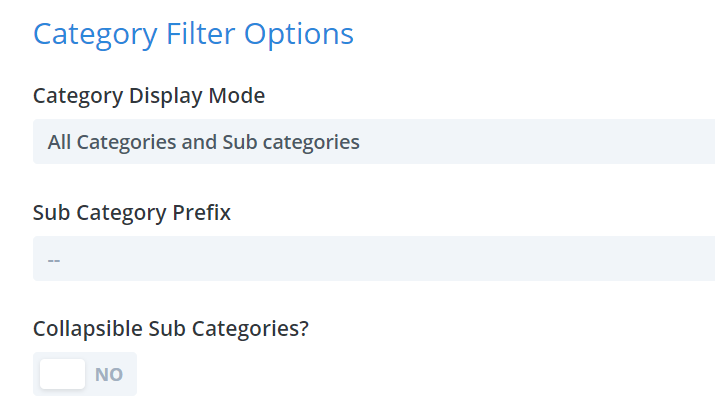
Task: Click the Category Display Mode label
Action: click(149, 96)
